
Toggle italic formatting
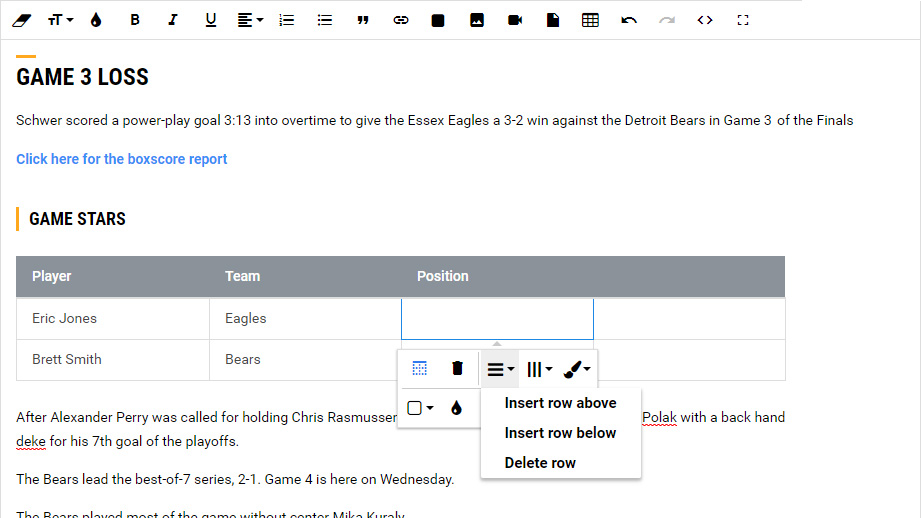point(172,20)
